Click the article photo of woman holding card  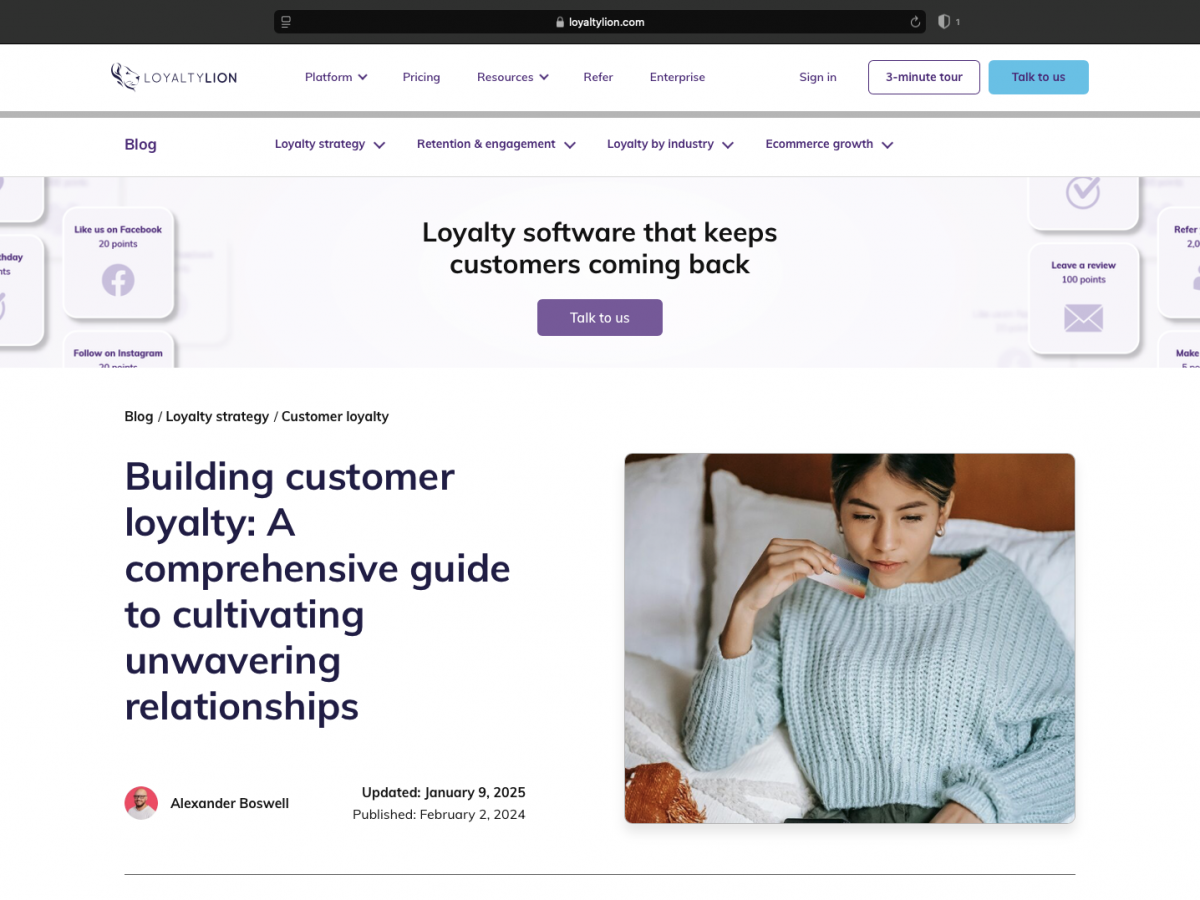[850, 638]
